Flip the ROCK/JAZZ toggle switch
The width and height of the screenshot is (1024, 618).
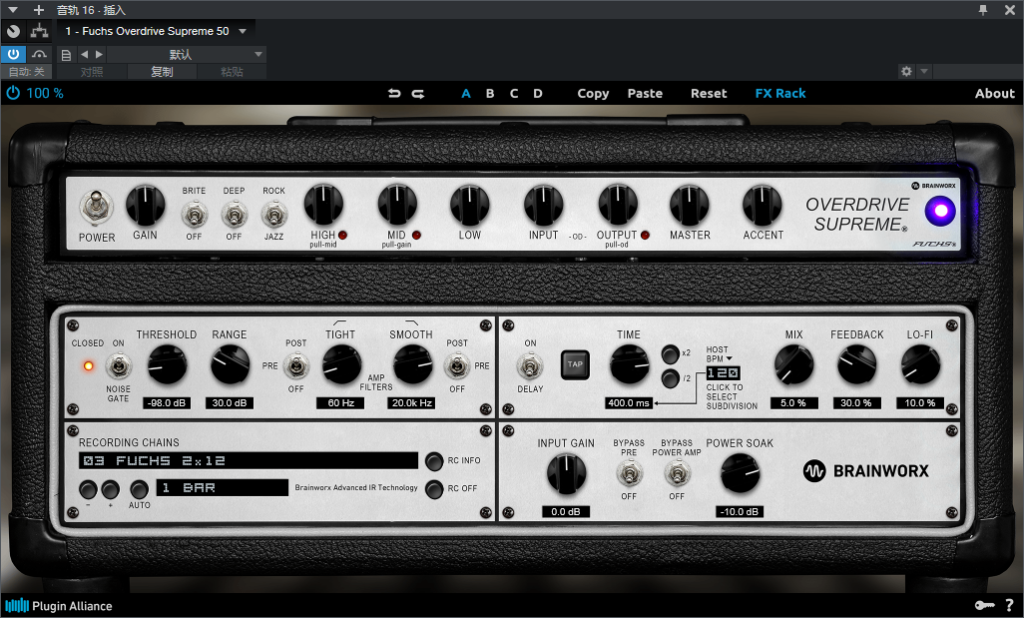click(274, 214)
